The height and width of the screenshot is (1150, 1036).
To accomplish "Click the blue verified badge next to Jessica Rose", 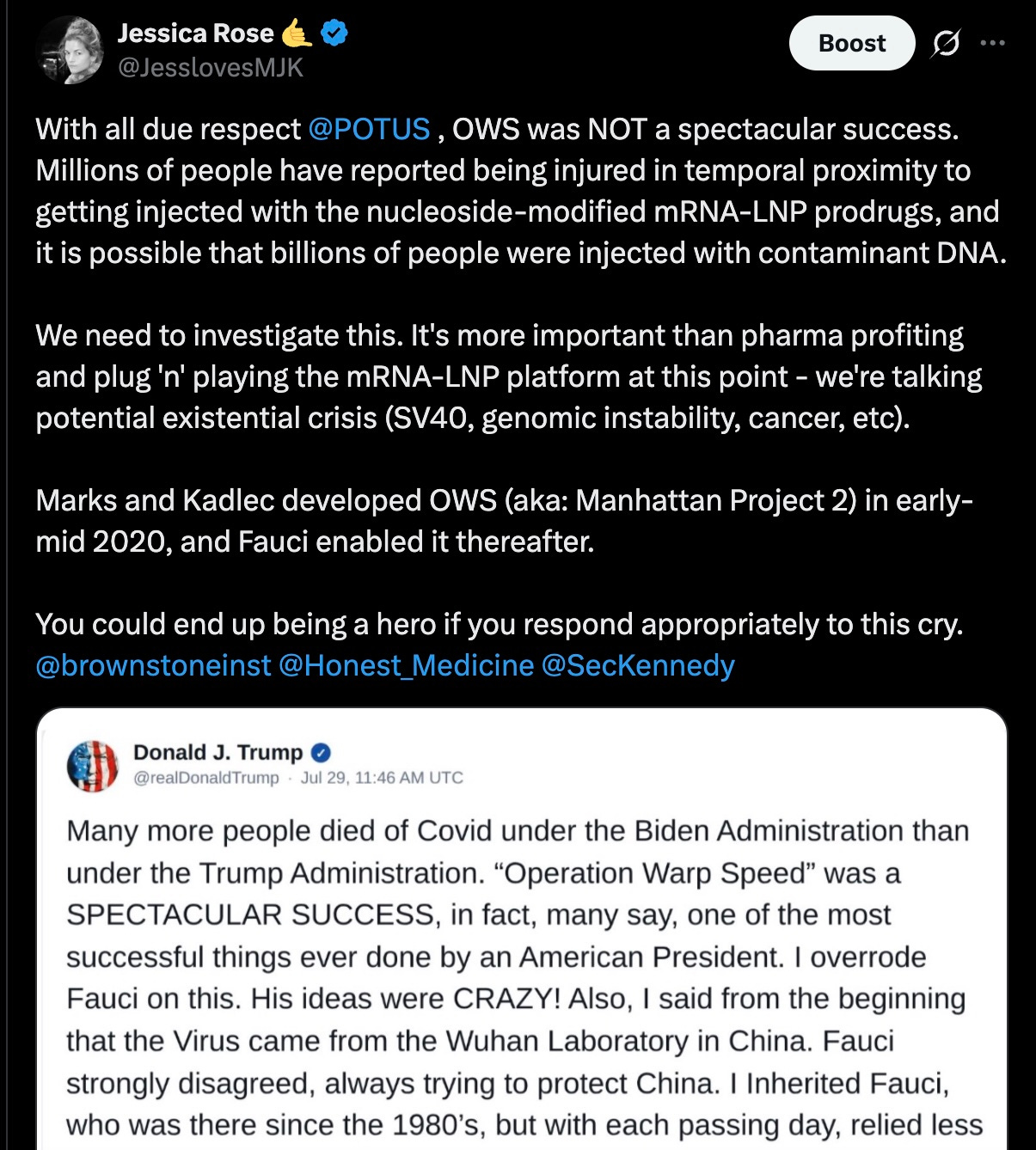I will point(334,33).
